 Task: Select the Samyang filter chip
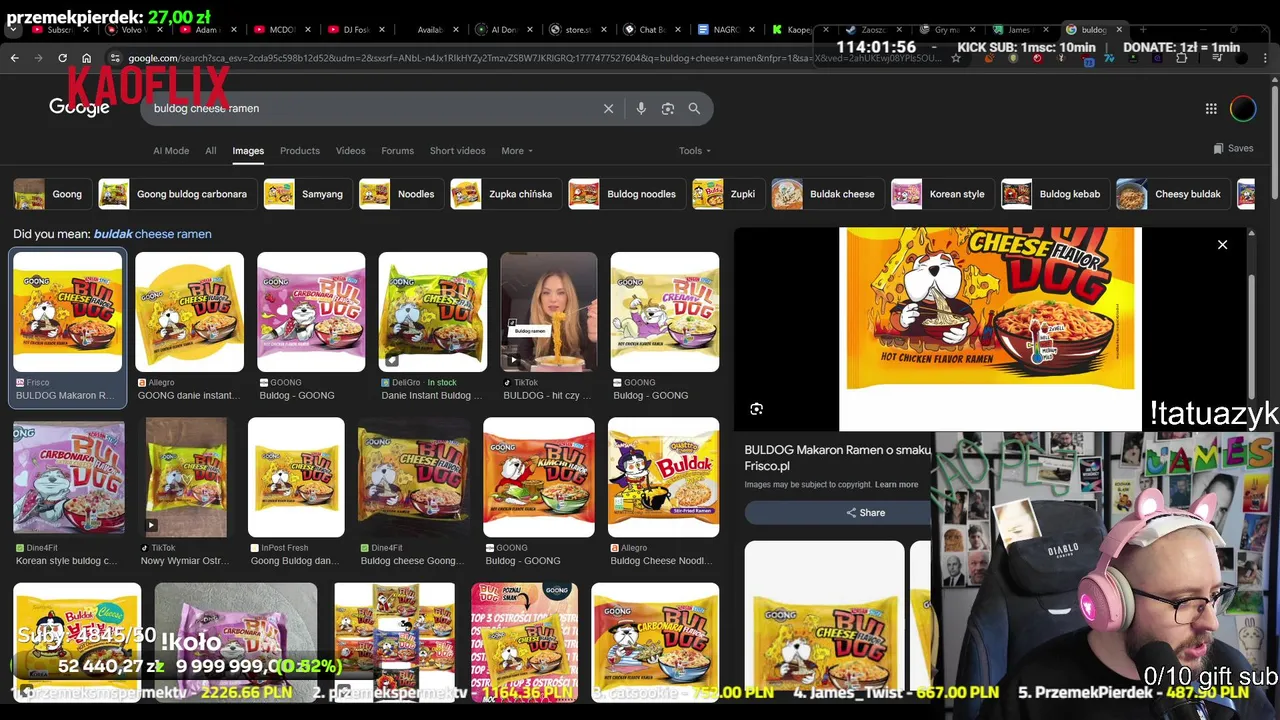(x=308, y=194)
